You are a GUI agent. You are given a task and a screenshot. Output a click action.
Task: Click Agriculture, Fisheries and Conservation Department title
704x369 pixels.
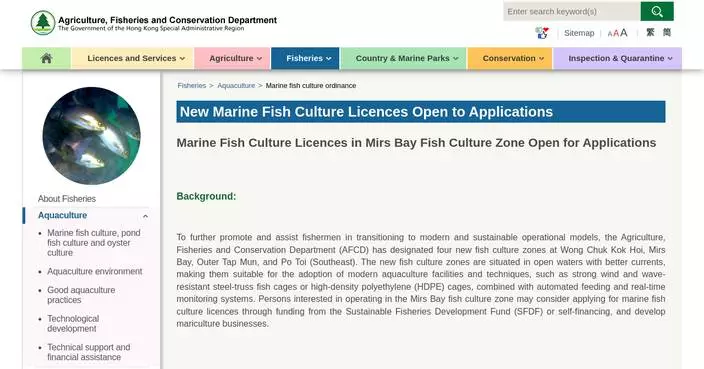(167, 20)
